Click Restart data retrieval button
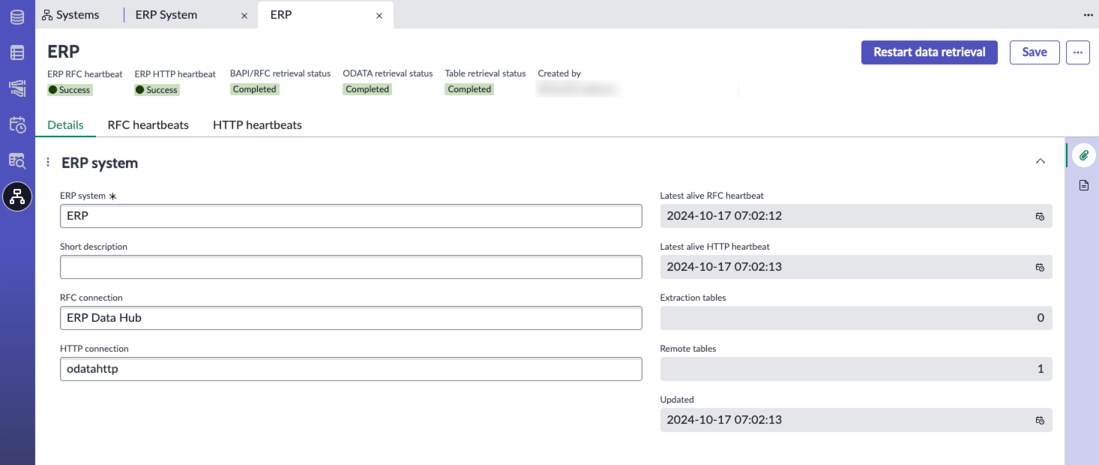This screenshot has width=1099, height=465. [929, 53]
